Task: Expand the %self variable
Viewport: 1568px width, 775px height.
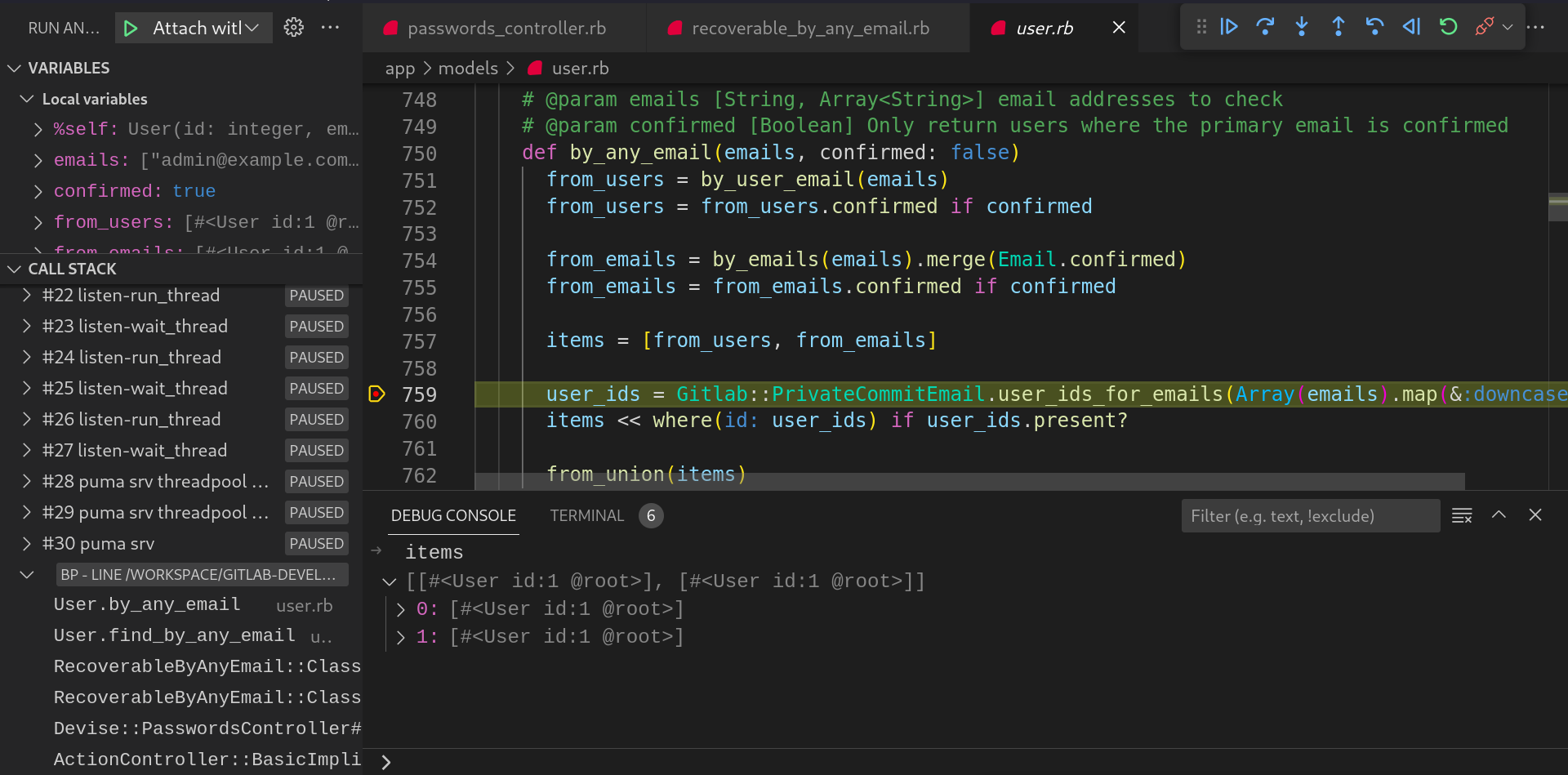Action: [38, 129]
